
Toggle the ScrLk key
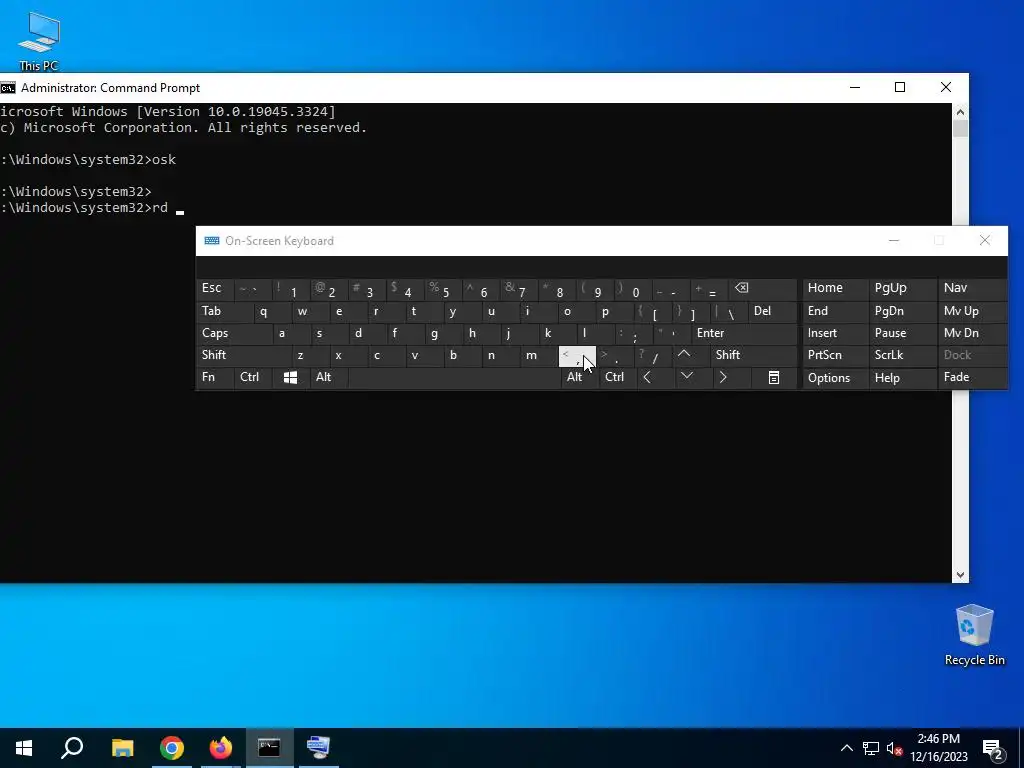click(x=903, y=355)
